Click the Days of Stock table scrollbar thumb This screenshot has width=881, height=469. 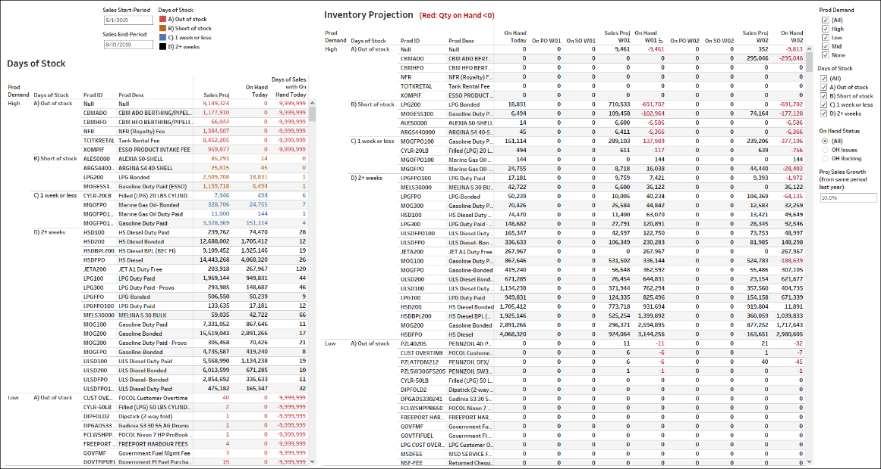312,114
